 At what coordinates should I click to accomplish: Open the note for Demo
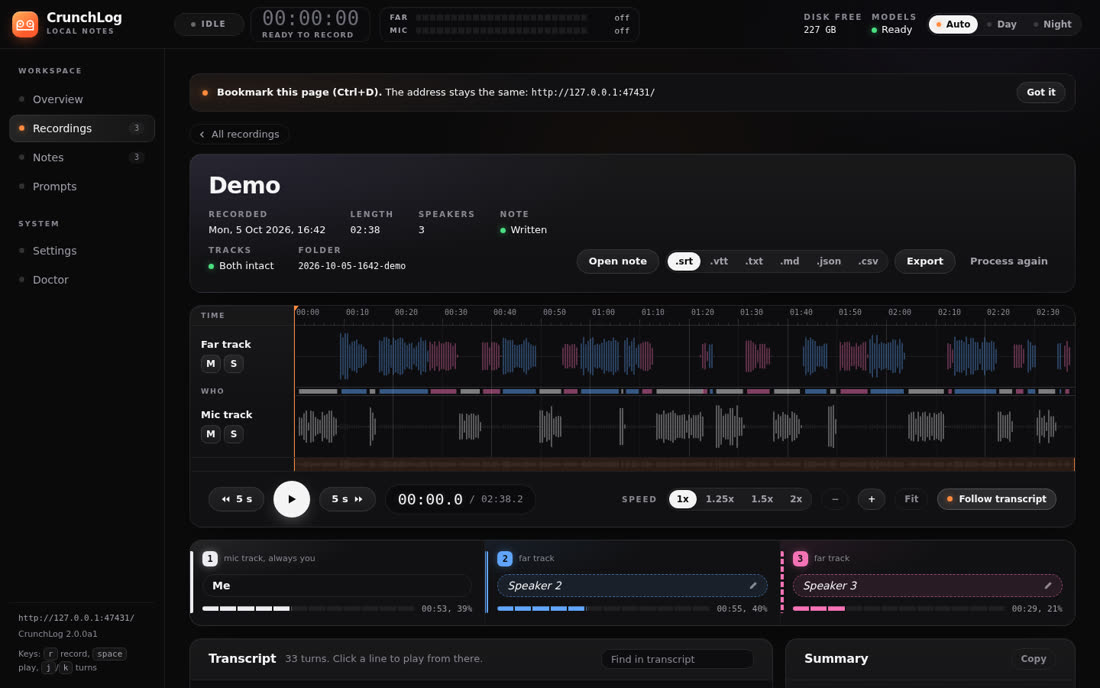tap(617, 262)
